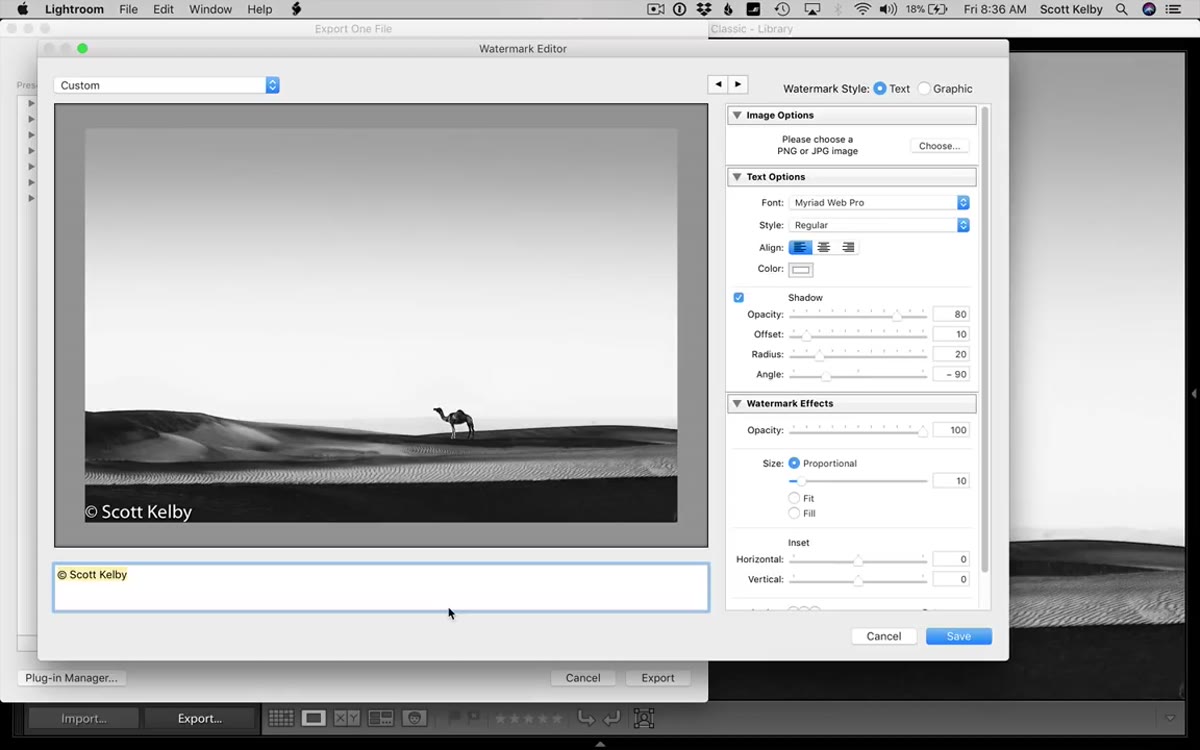Screen dimensions: 1200x750
Task: Select Graphic watermark style
Action: pos(924,88)
